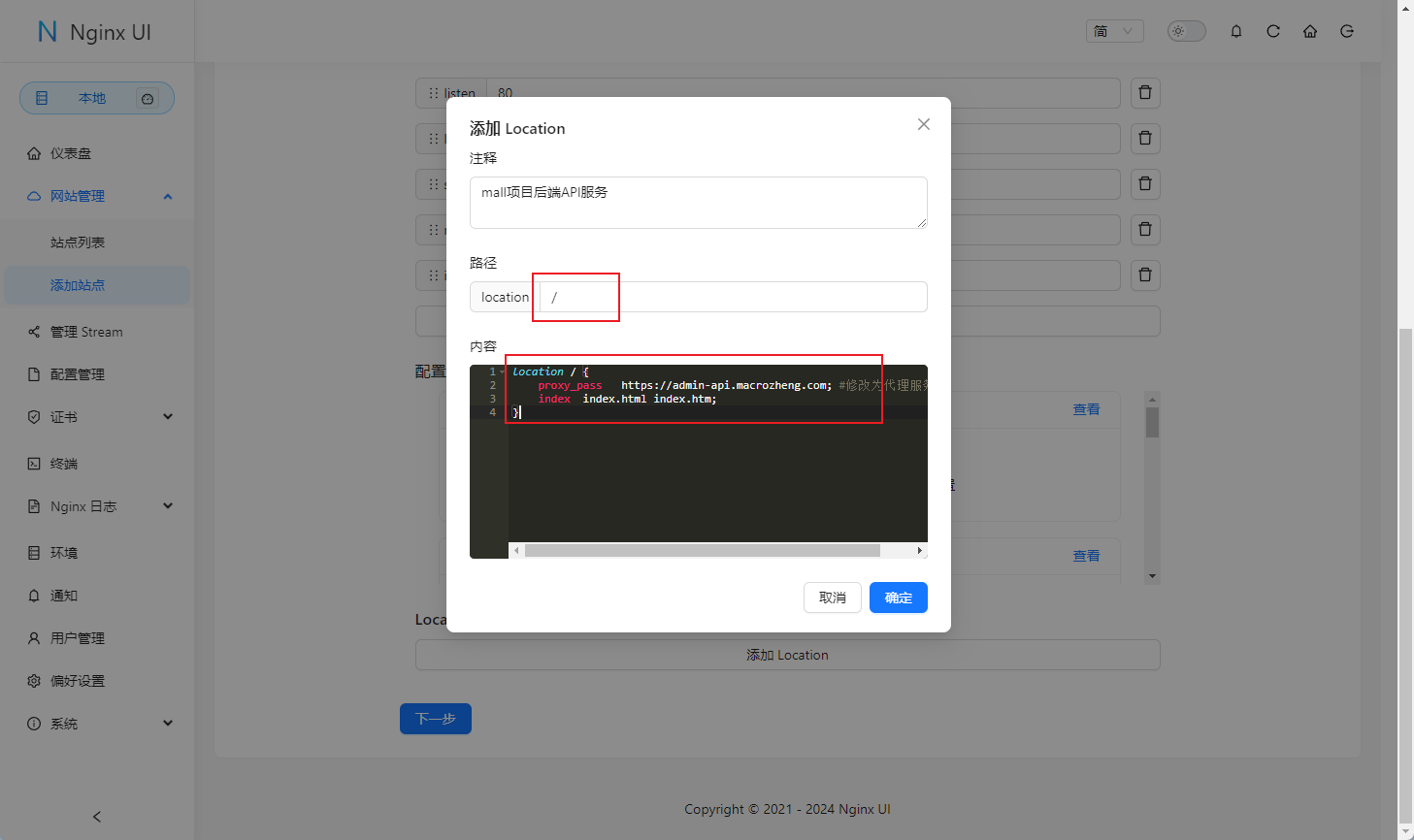Click the 偏好设置 gear icon
This screenshot has height=840, width=1414.
click(x=34, y=681)
